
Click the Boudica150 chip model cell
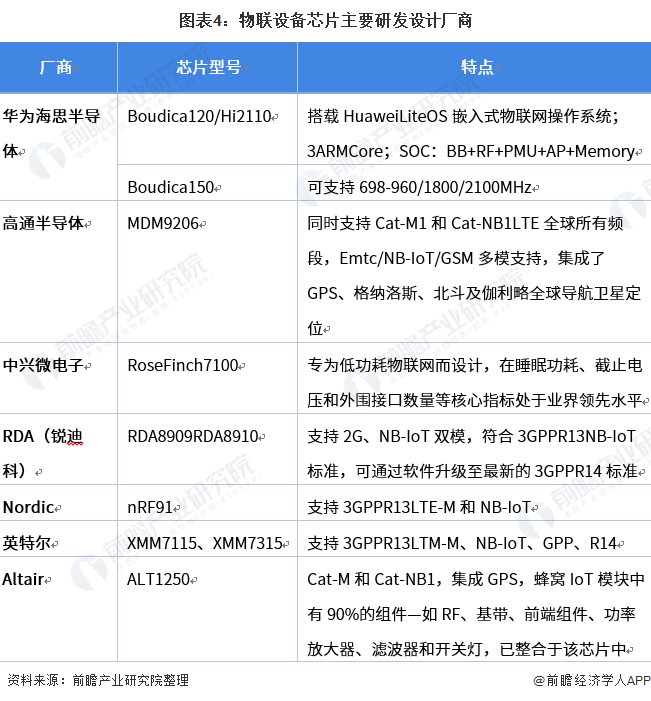pyautogui.click(x=207, y=183)
